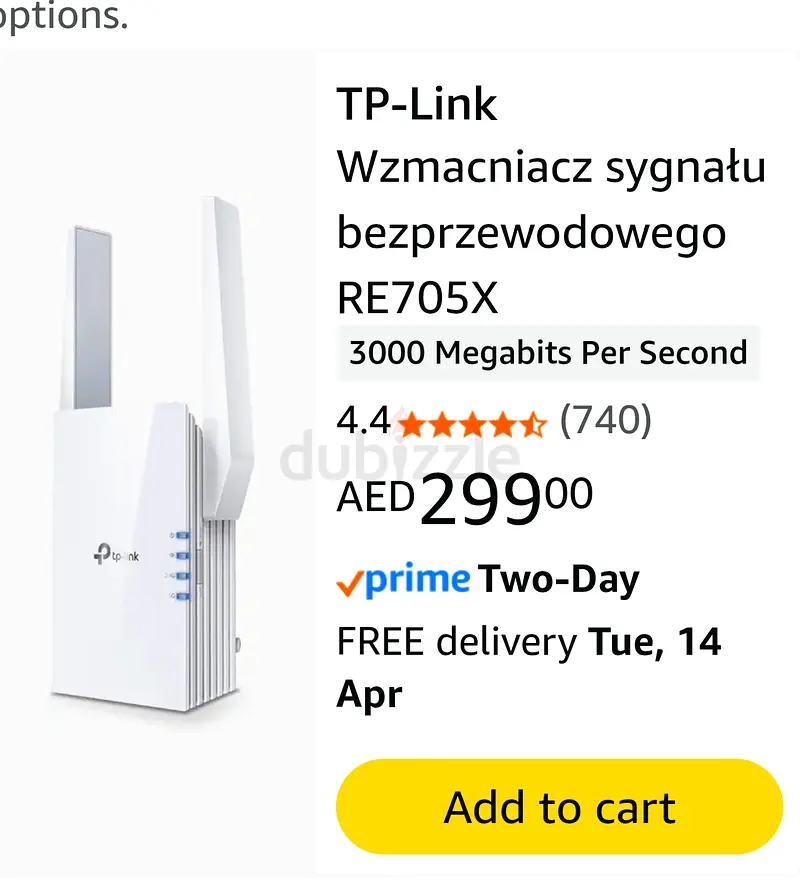800x886 pixels.
Task: Click the TP-Link brand name heading
Action: pos(417,105)
